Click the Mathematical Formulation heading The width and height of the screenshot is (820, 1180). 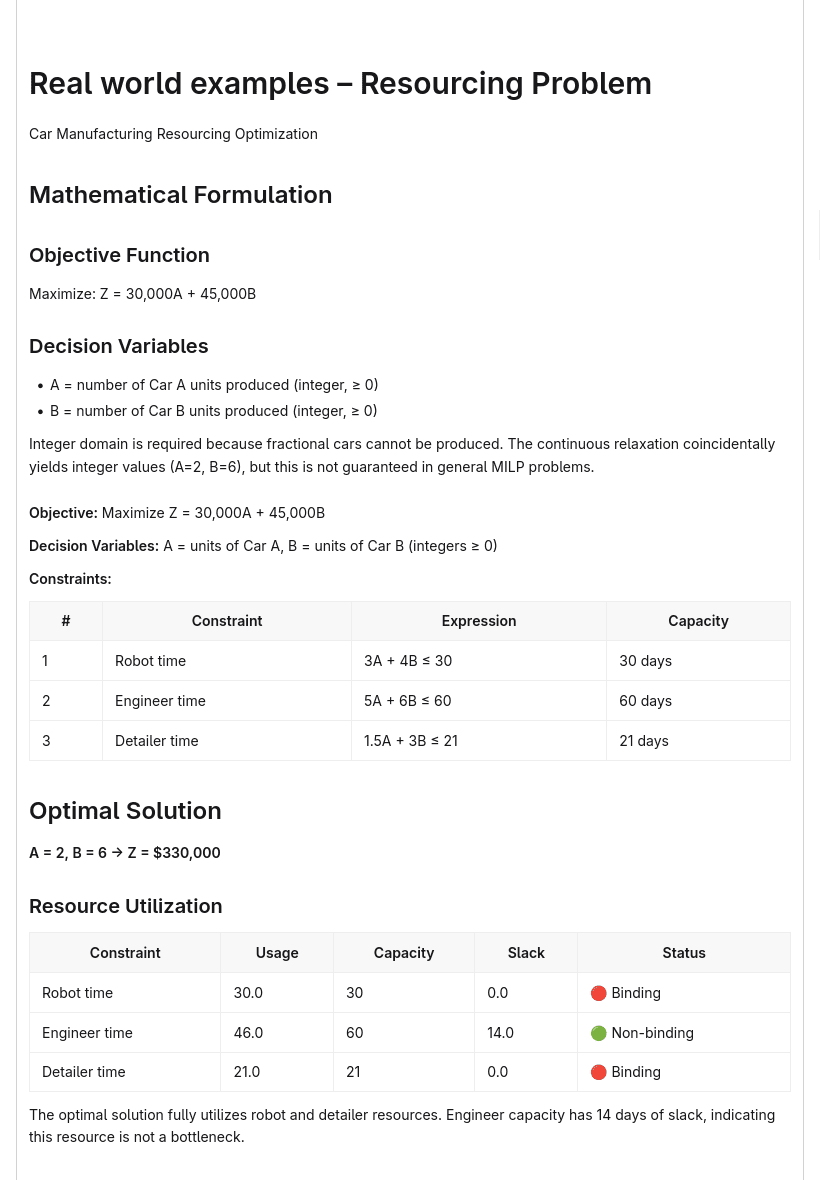pyautogui.click(x=181, y=195)
